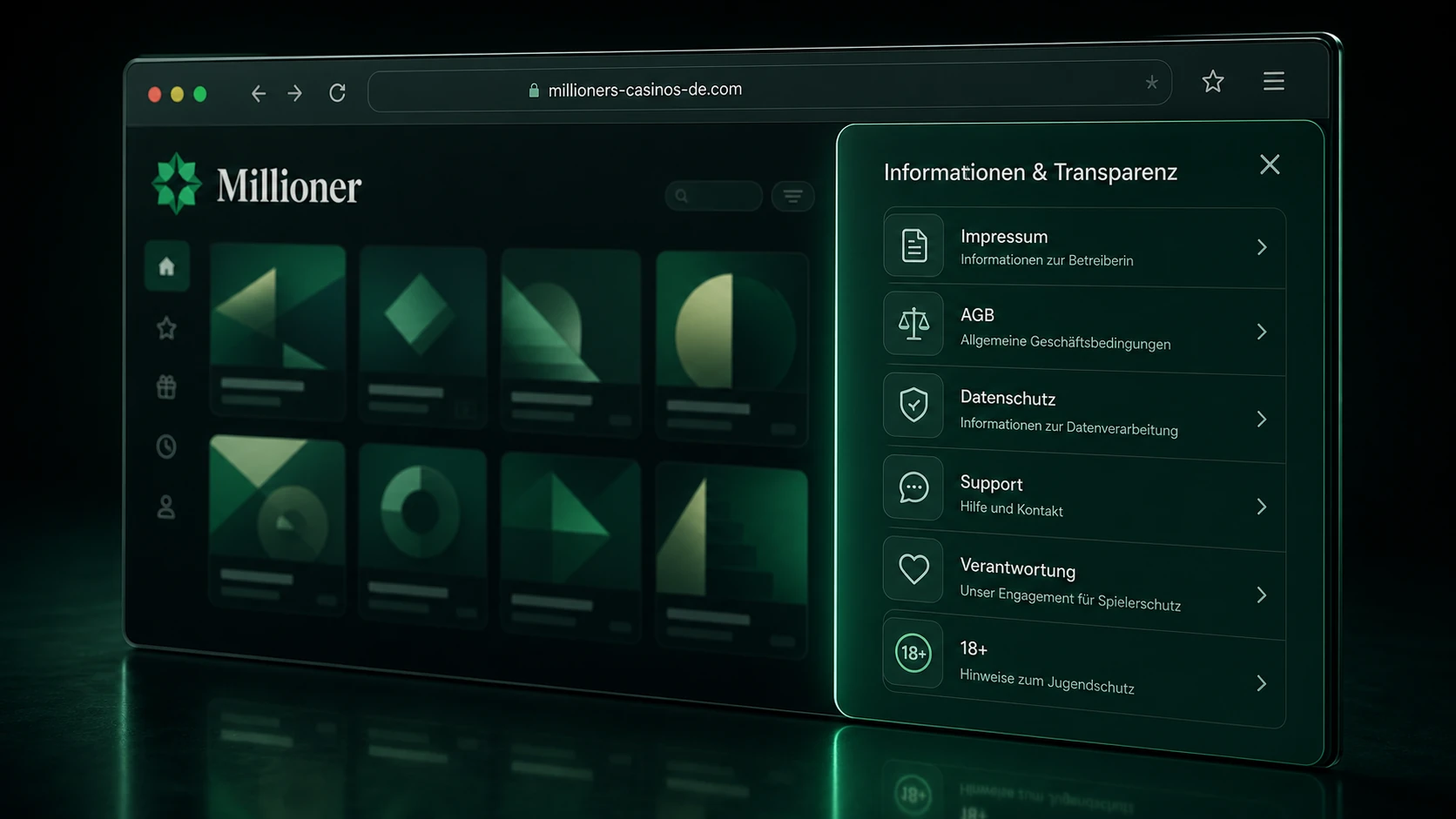Viewport: 1456px width, 819px height.
Task: Open the browser hamburger menu
Action: click(1274, 81)
